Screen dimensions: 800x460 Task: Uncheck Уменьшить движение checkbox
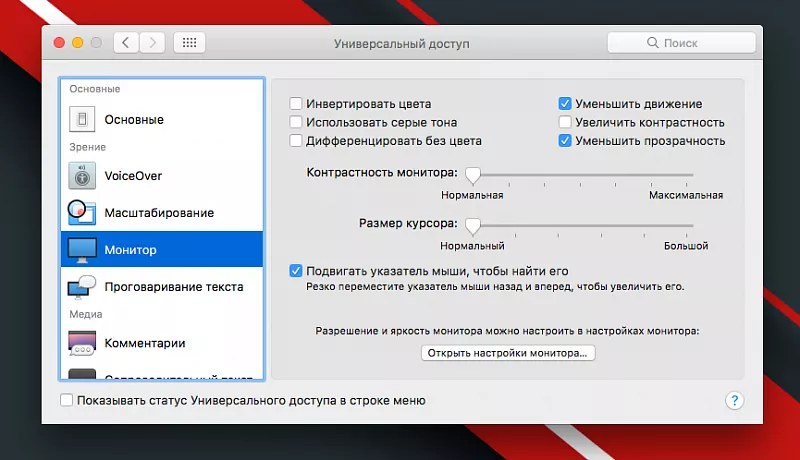pos(565,104)
